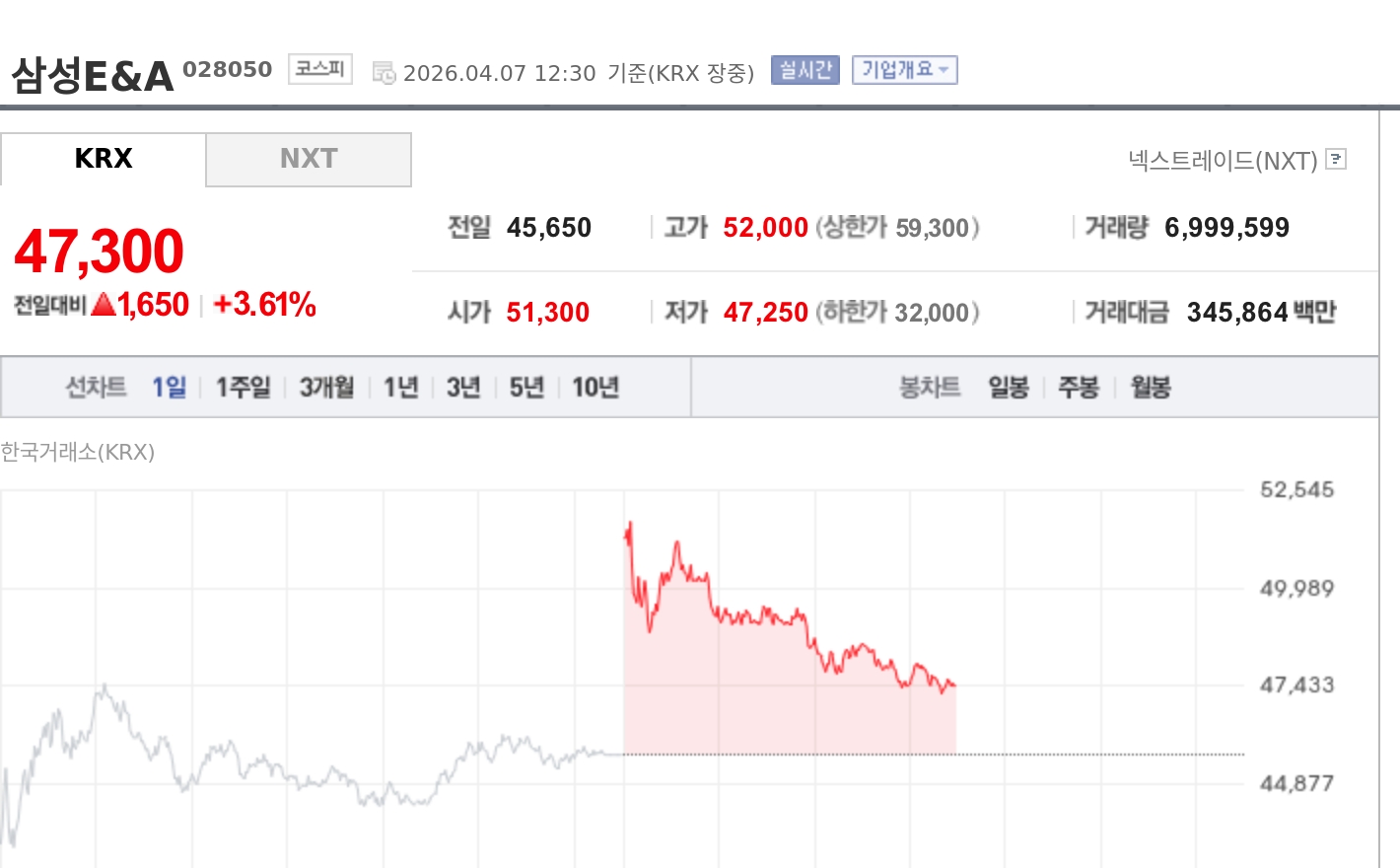The height and width of the screenshot is (868, 1400).
Task: Open the 주봉 weekly candlestick chart
Action: coord(1079,387)
